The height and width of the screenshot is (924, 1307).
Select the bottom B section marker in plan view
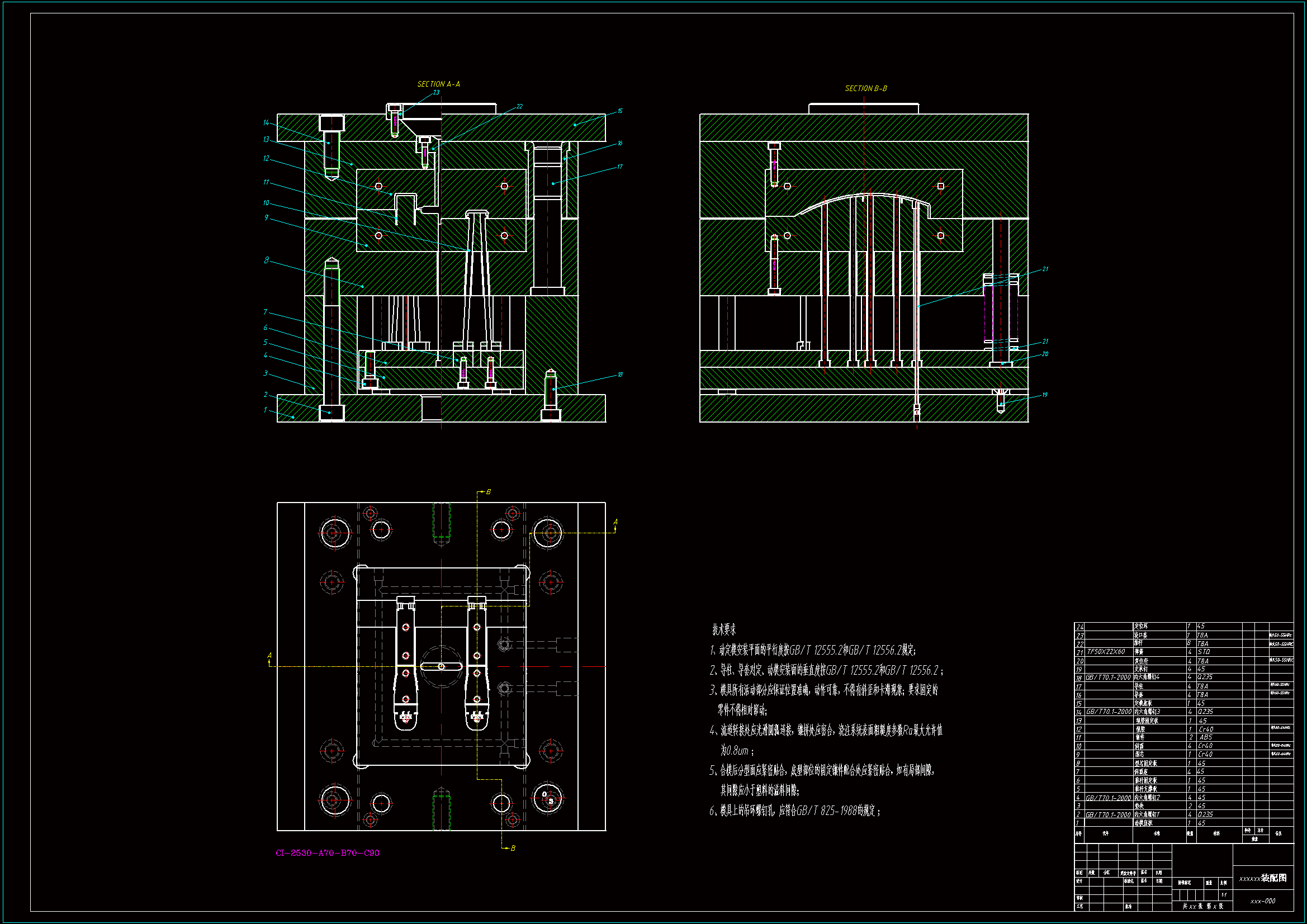coord(512,849)
